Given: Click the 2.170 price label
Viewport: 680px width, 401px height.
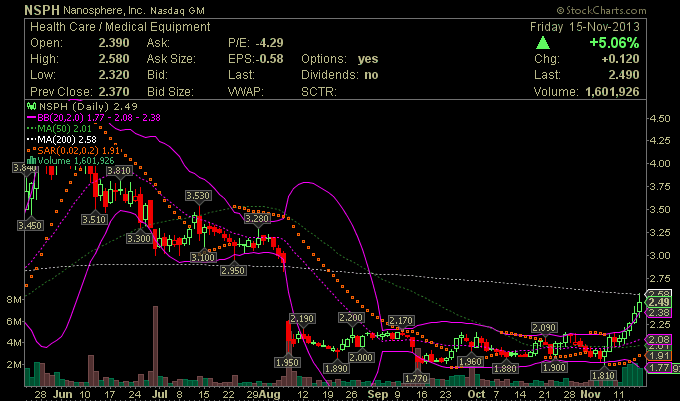Looking at the screenshot, I should point(401,321).
